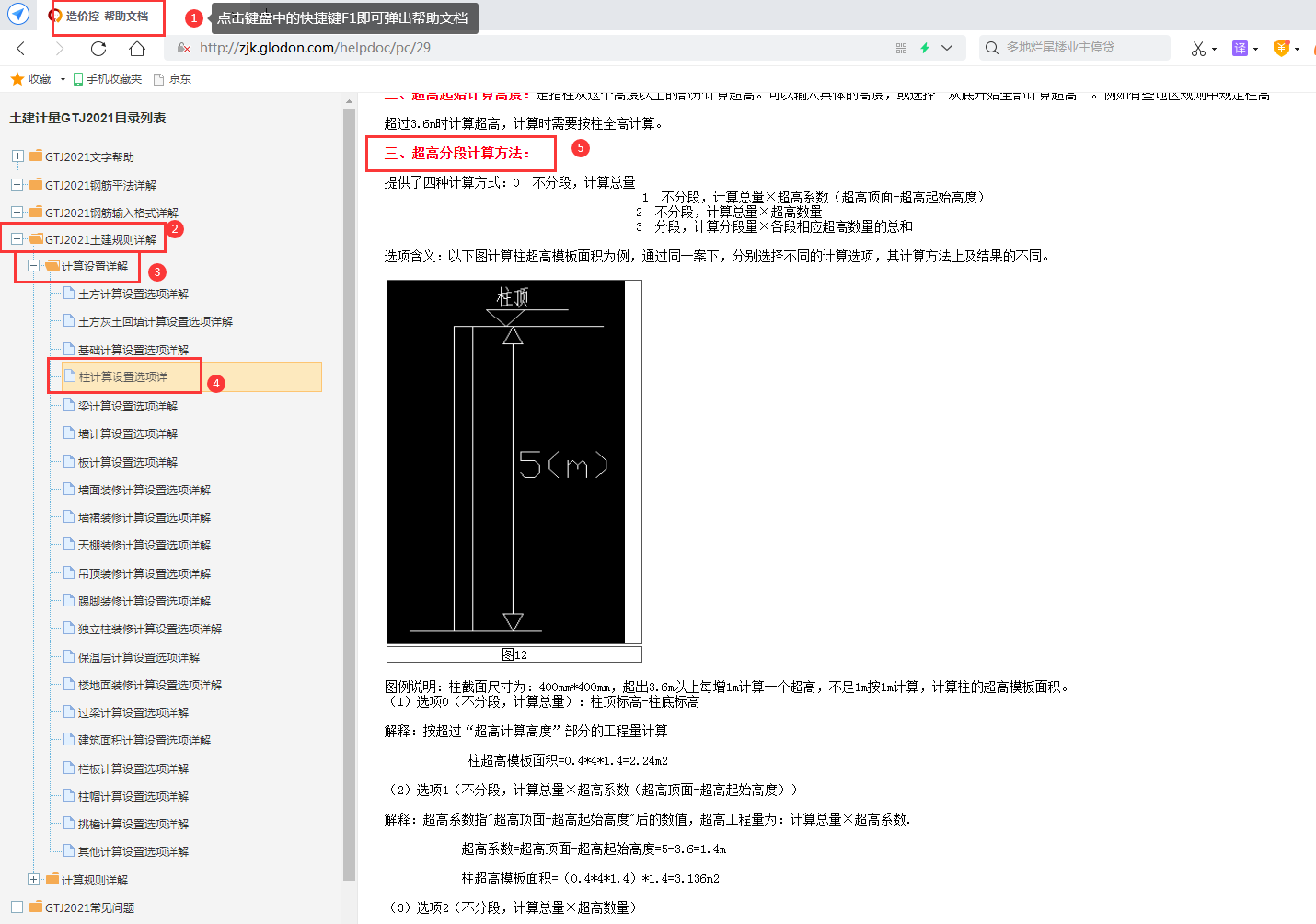The width and height of the screenshot is (1316, 924).
Task: Open the 手机收藏夹 bookmark
Action: 108,79
